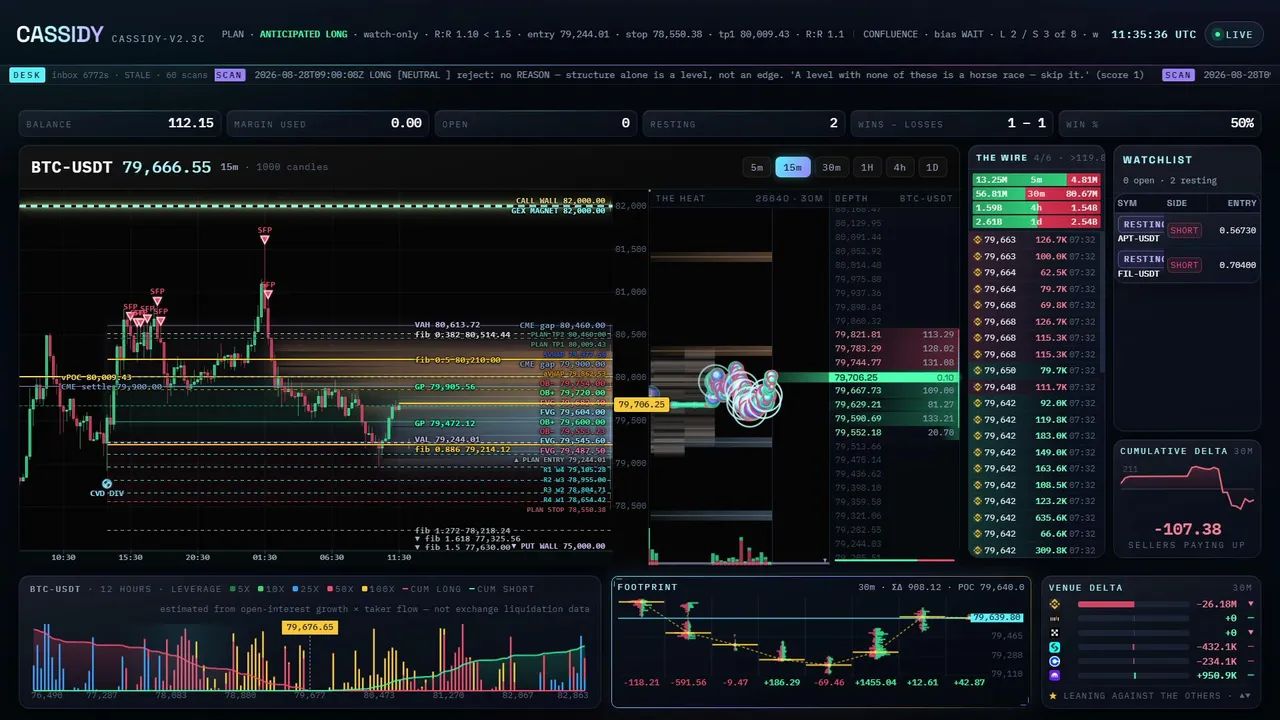Click the ENTRY column header in Watchlist
1280x720 pixels.
tap(1241, 203)
